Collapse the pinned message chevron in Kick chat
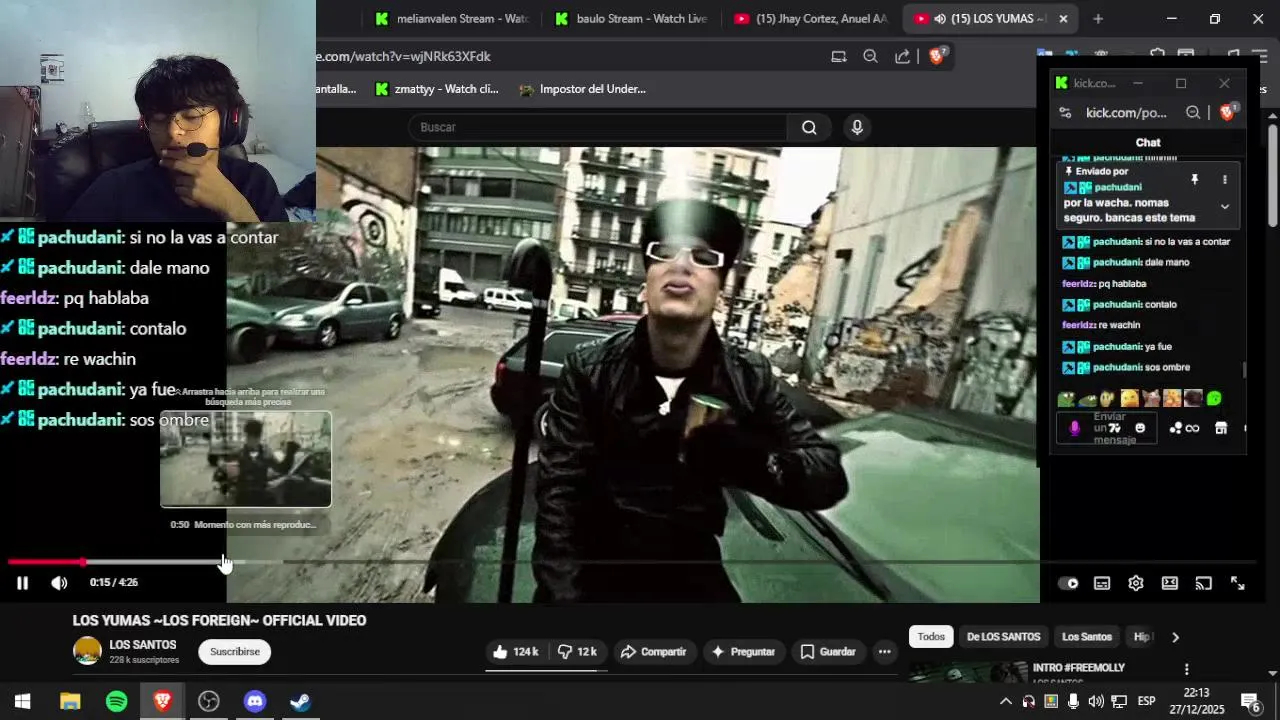Image resolution: width=1280 pixels, height=720 pixels. [1225, 207]
